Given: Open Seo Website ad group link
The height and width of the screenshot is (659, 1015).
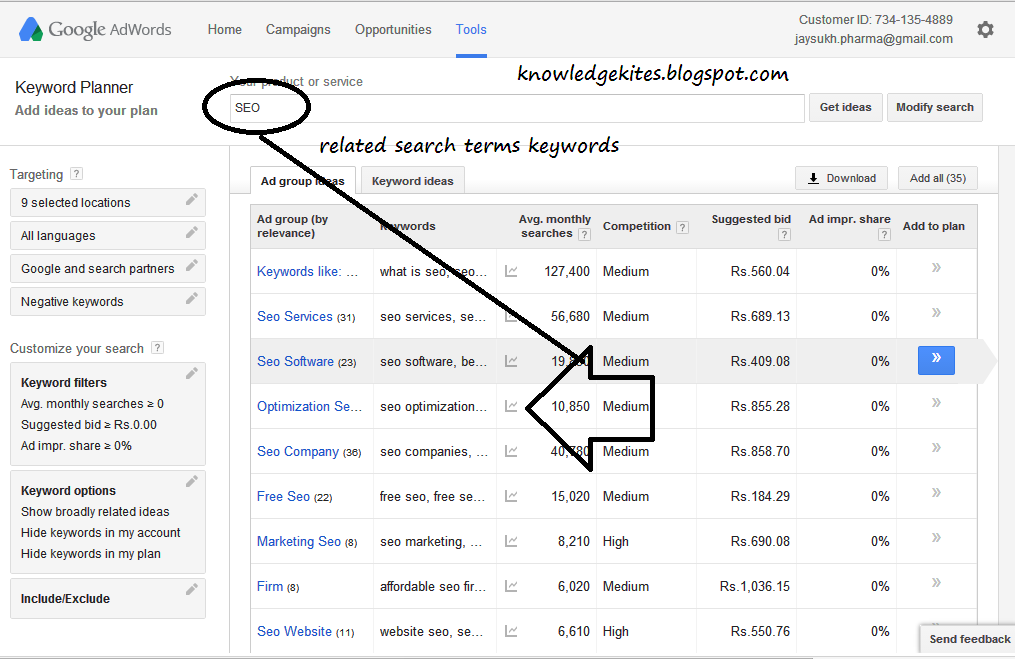Looking at the screenshot, I should 294,631.
